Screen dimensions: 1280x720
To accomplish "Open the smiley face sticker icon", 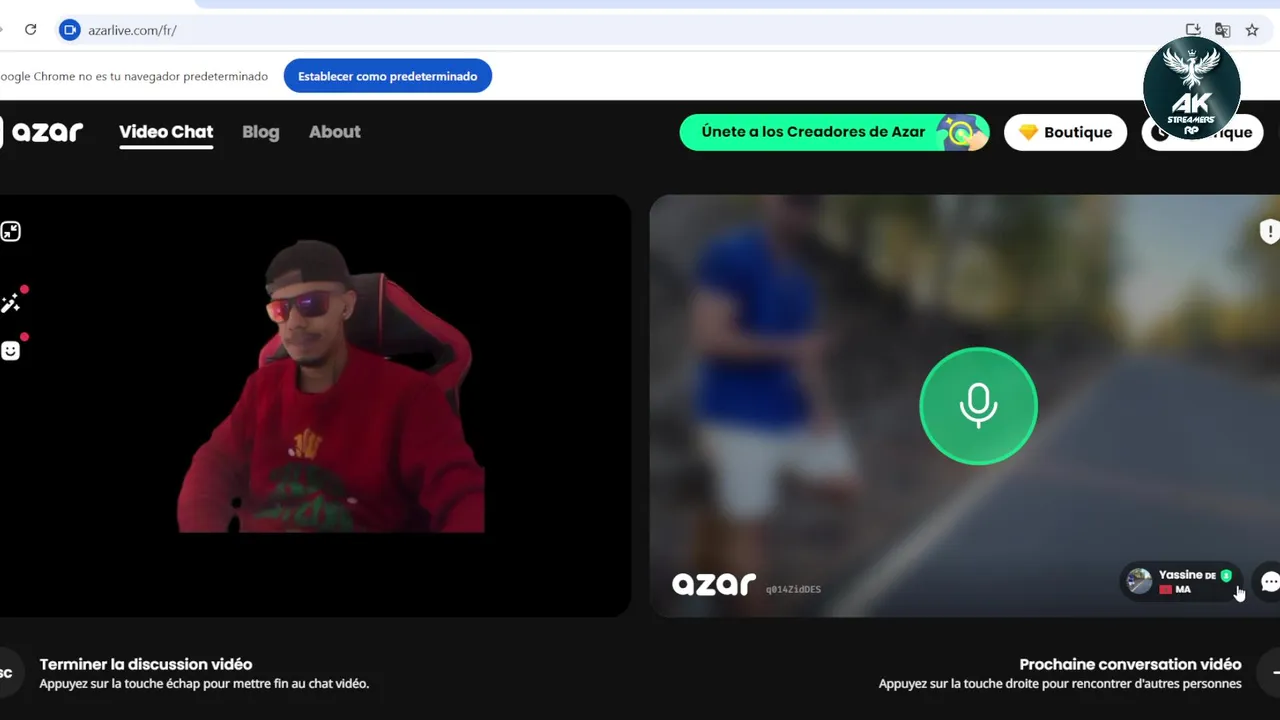I will pyautogui.click(x=11, y=351).
